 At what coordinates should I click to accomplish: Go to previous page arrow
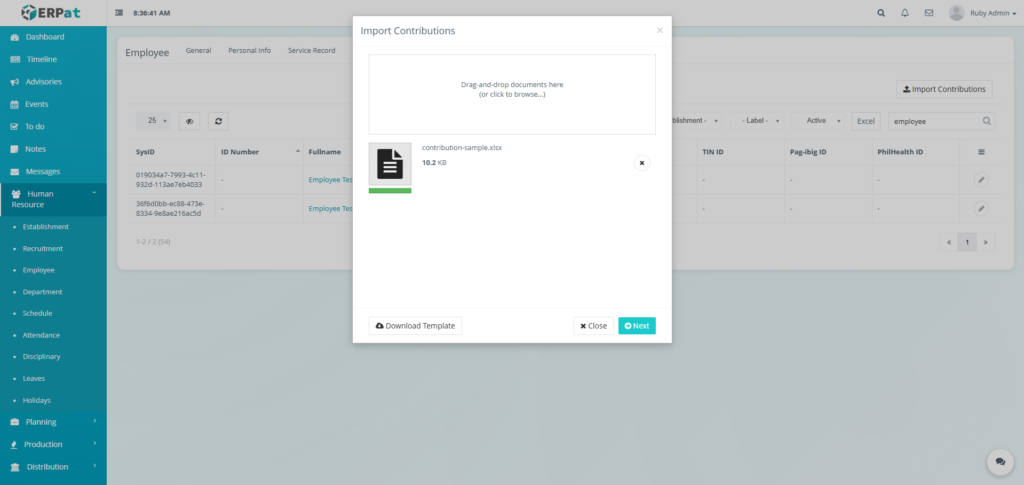(949, 242)
